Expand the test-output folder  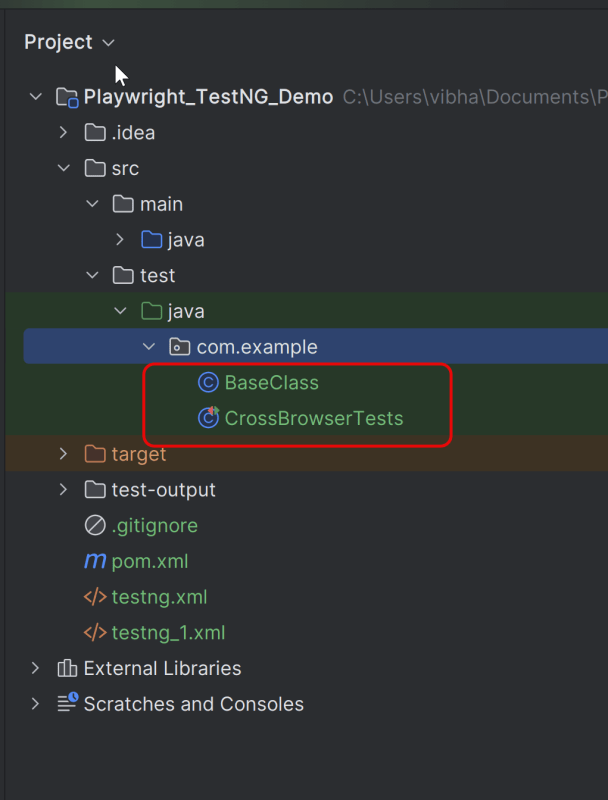click(x=64, y=490)
